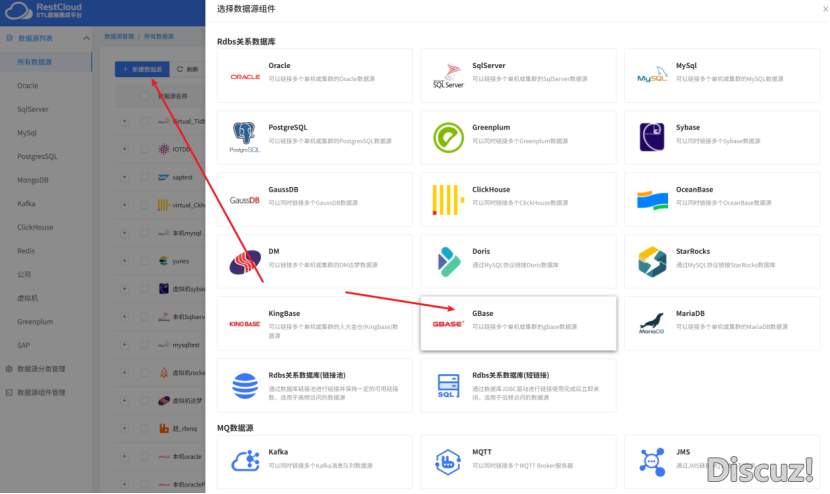Click the MariaDB seal icon
Viewport: 830px width, 494px height.
pos(652,324)
